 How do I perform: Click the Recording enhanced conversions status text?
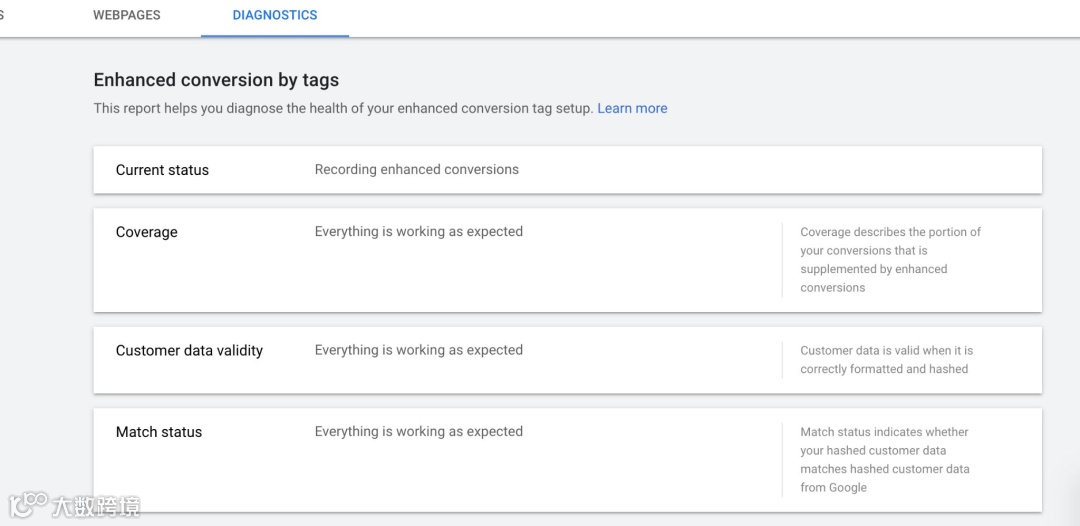[x=416, y=170]
